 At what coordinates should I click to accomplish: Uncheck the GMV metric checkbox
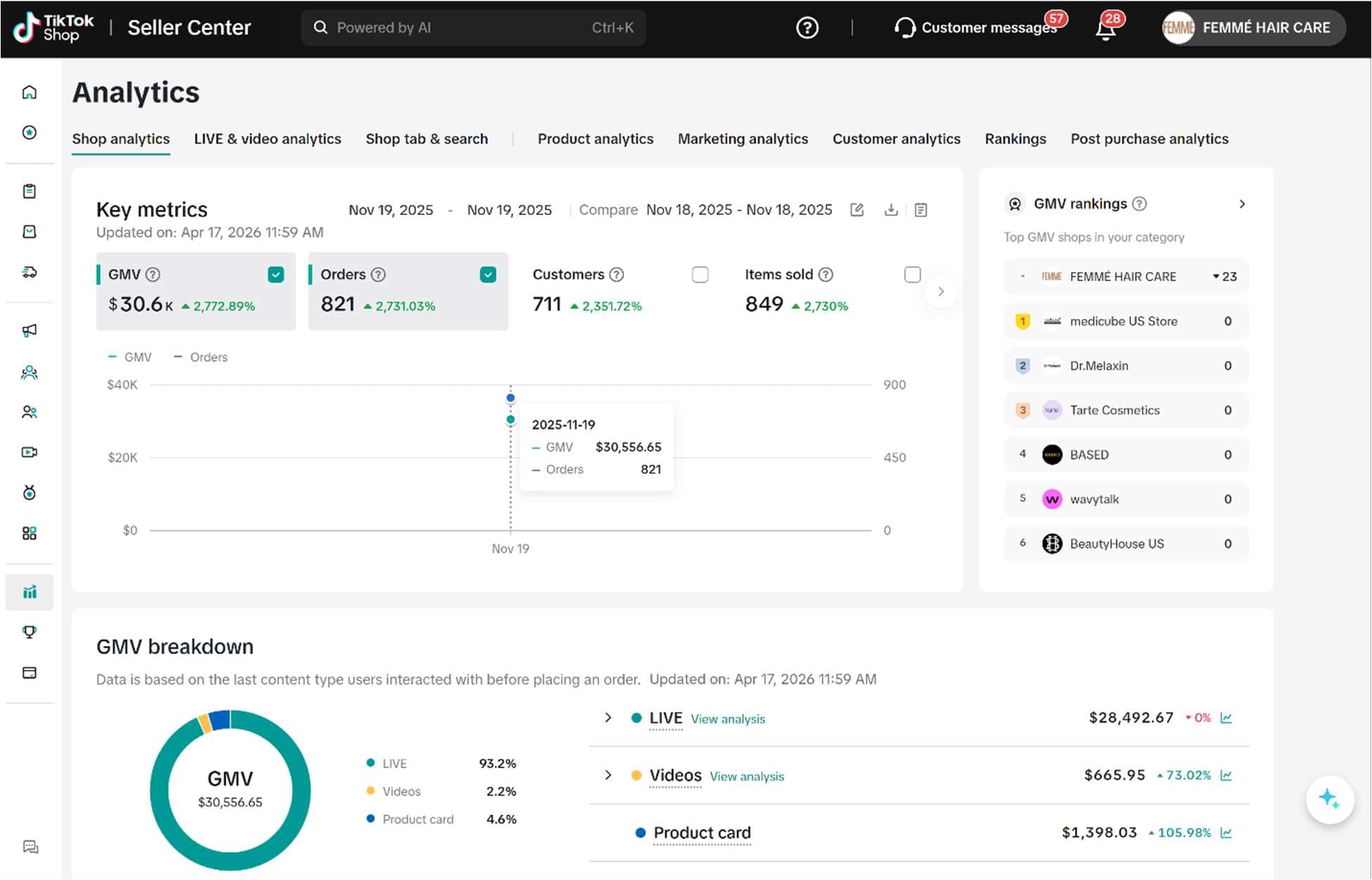click(x=276, y=275)
